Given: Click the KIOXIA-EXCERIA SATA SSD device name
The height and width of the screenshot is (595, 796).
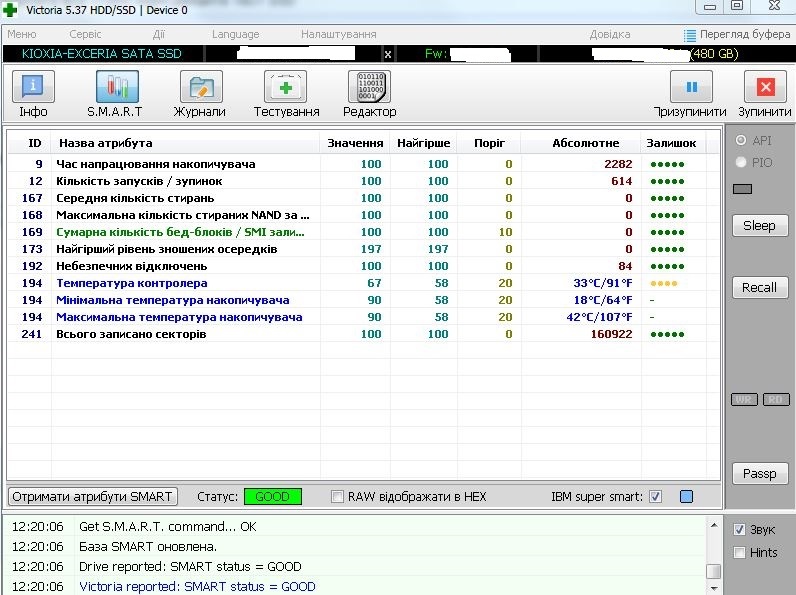Looking at the screenshot, I should (x=102, y=54).
